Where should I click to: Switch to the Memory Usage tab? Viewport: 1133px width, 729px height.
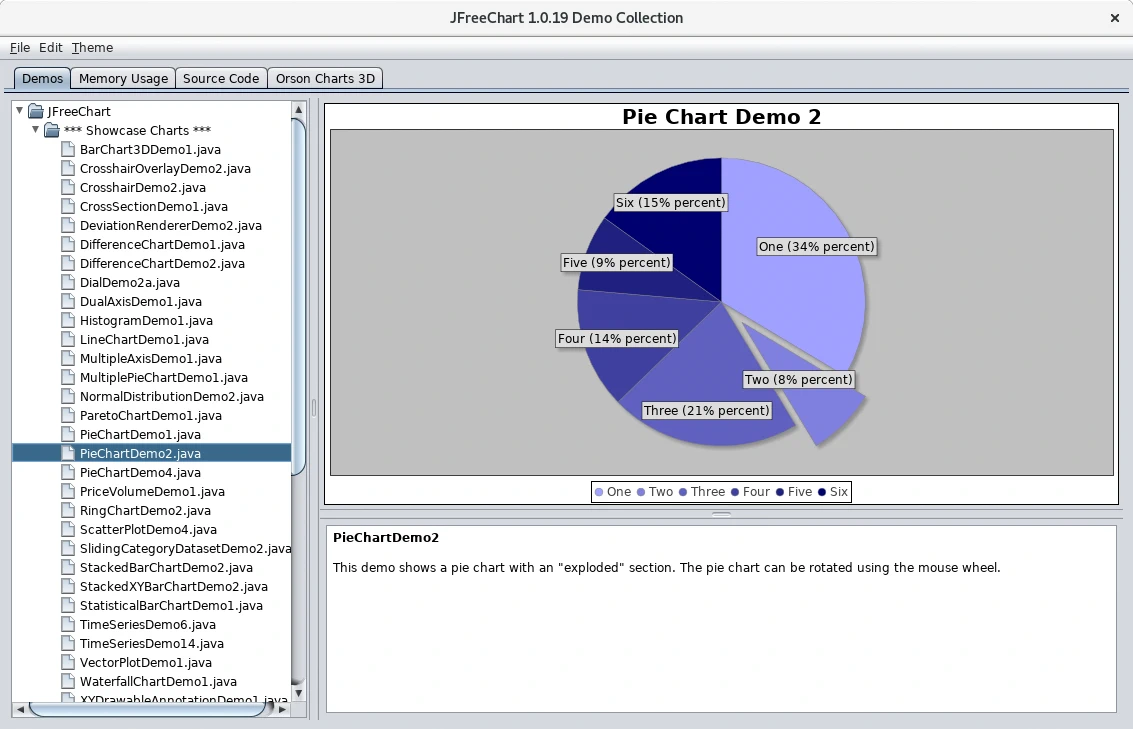[x=123, y=78]
